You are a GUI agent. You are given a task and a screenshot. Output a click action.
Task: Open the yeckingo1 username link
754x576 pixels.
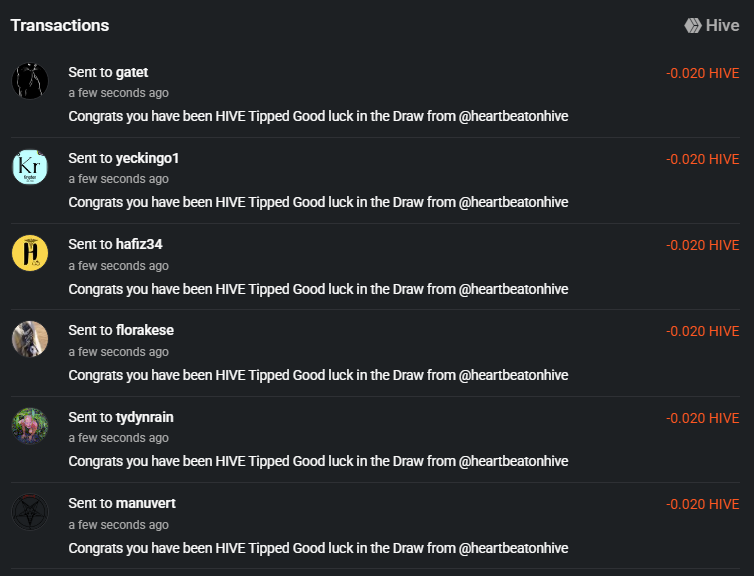(x=147, y=158)
